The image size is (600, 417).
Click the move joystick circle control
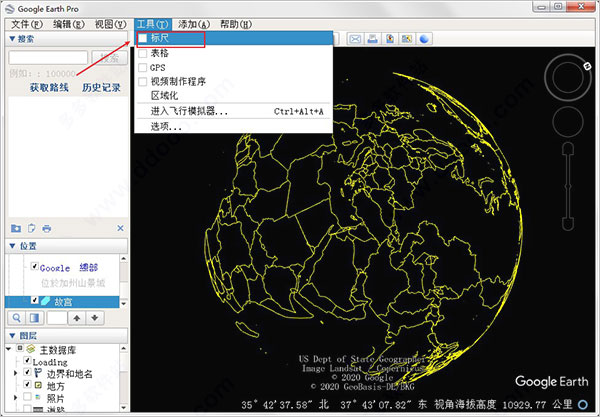tap(568, 122)
